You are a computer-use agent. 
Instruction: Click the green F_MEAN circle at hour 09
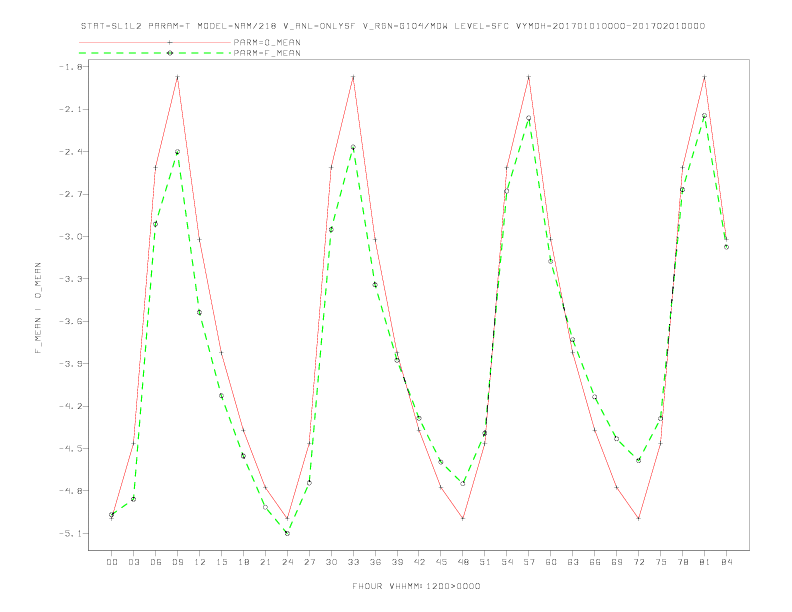coord(177,152)
